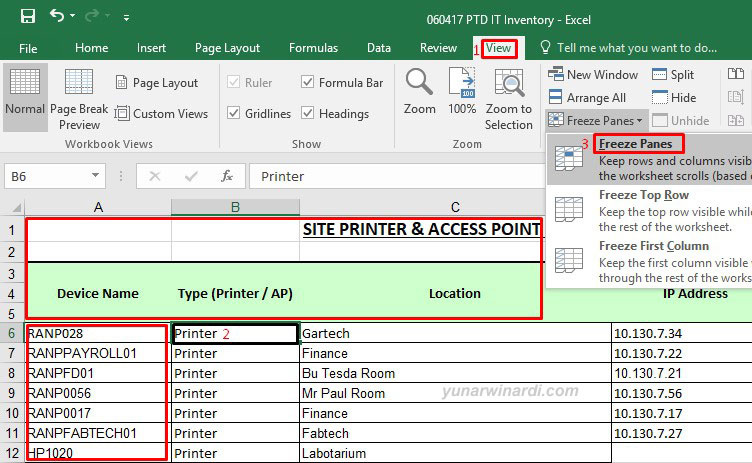Switch to the Home tab

click(92, 48)
